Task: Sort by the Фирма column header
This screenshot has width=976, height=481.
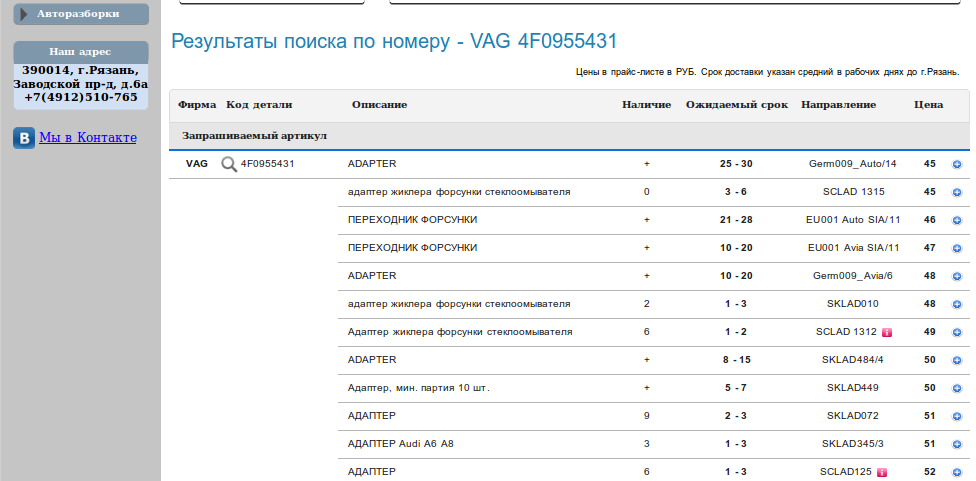Action: tap(197, 105)
